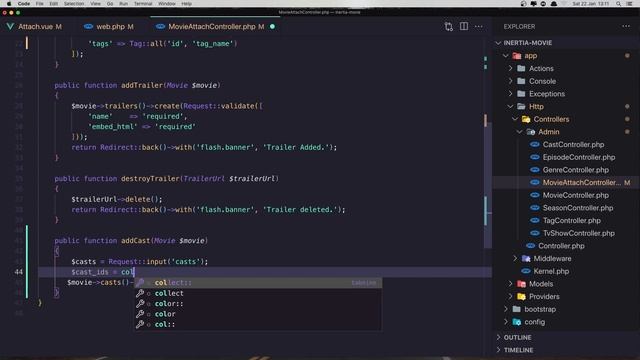This screenshot has width=640, height=360.
Task: Open the Control Center icon in the menu bar
Action: click(629, 4)
